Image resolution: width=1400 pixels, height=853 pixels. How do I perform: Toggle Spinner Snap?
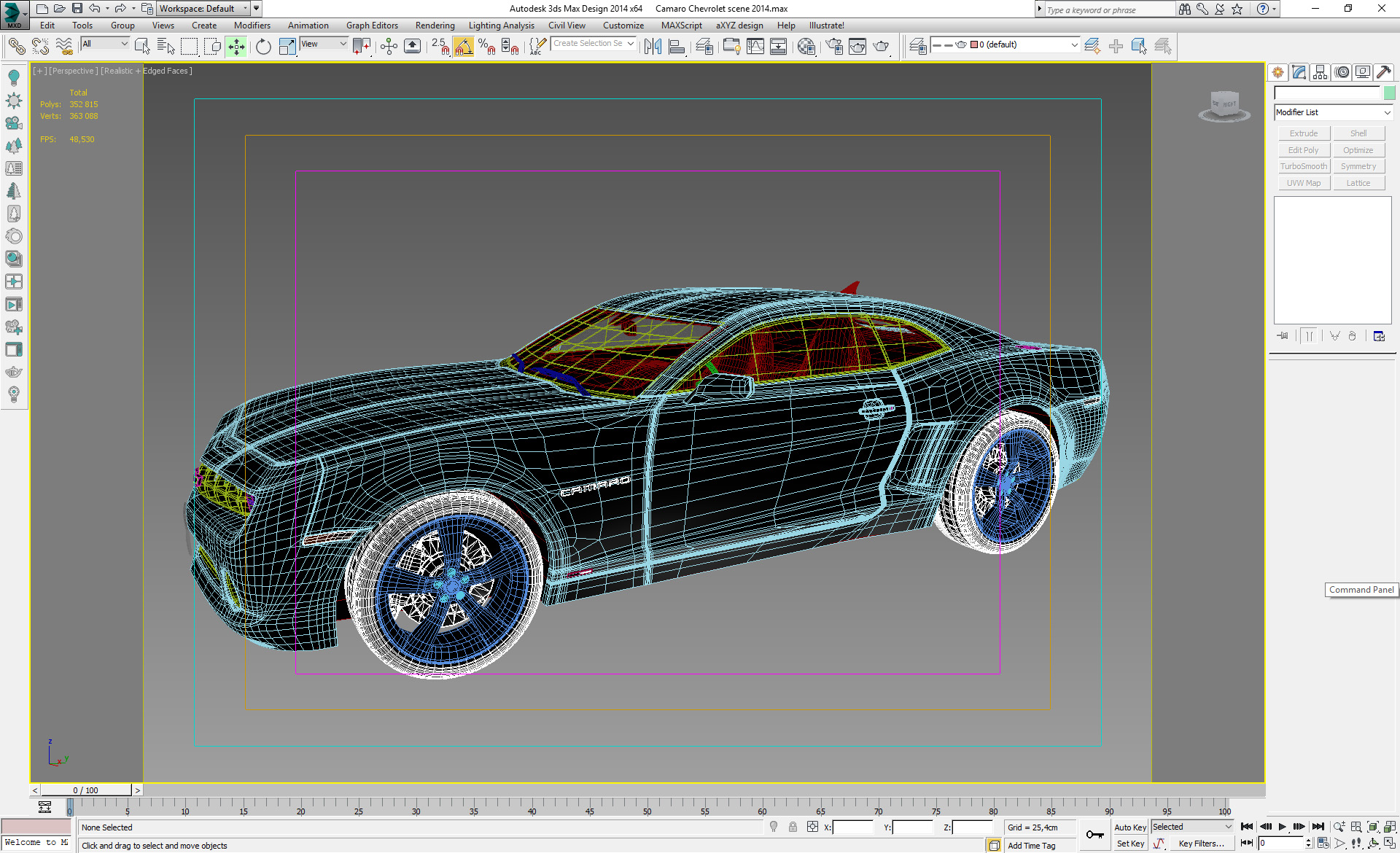click(x=510, y=47)
